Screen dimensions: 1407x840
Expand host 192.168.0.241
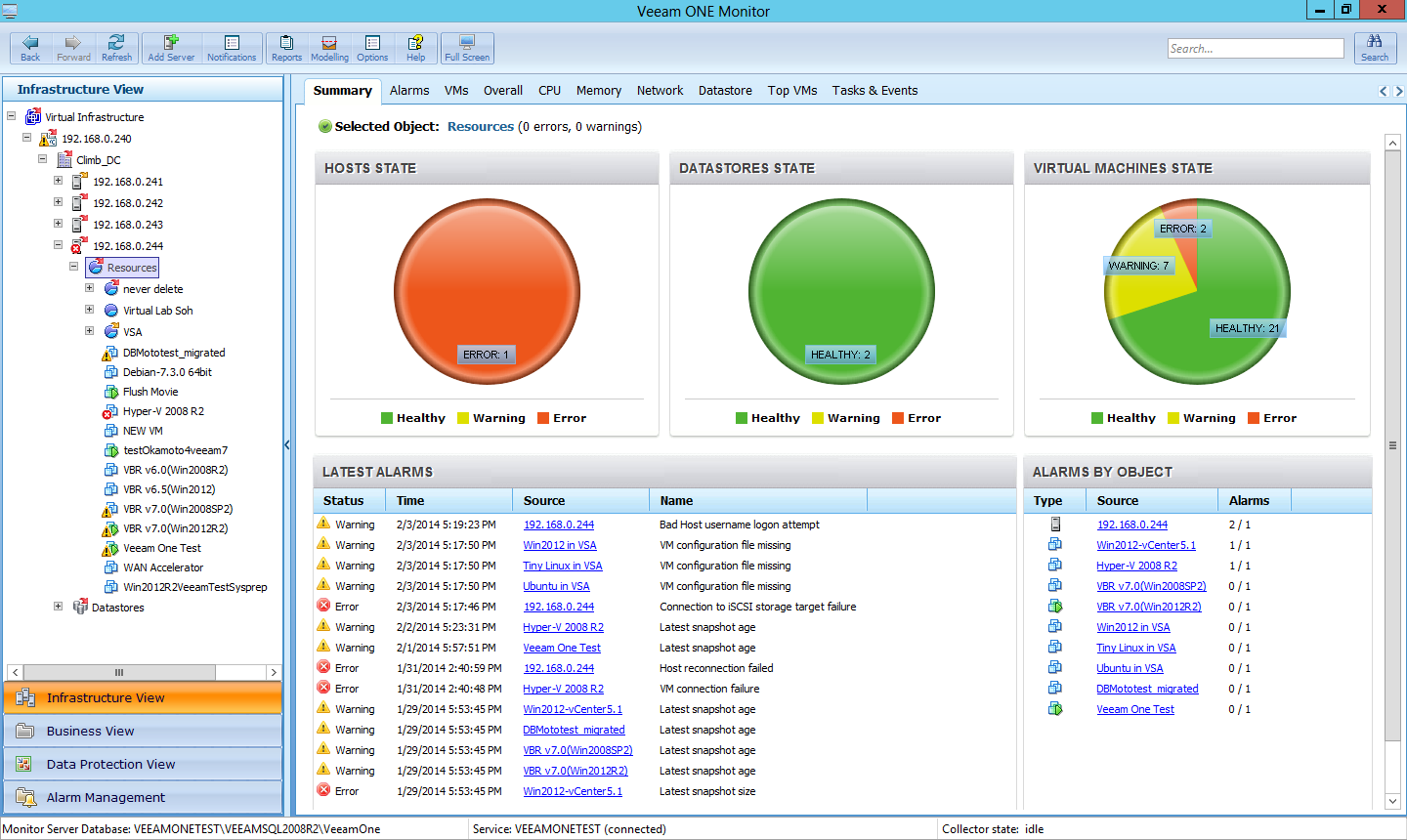58,180
